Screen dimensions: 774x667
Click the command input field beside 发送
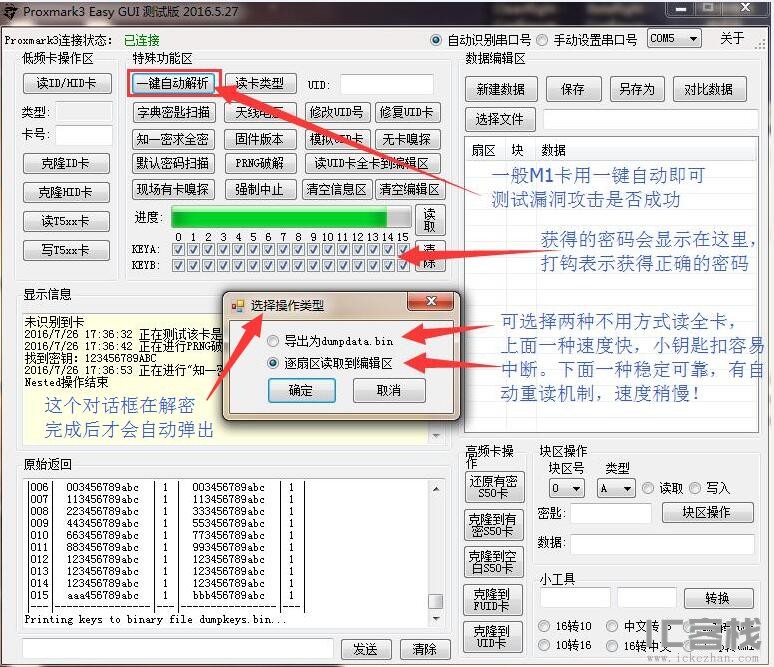pos(178,648)
